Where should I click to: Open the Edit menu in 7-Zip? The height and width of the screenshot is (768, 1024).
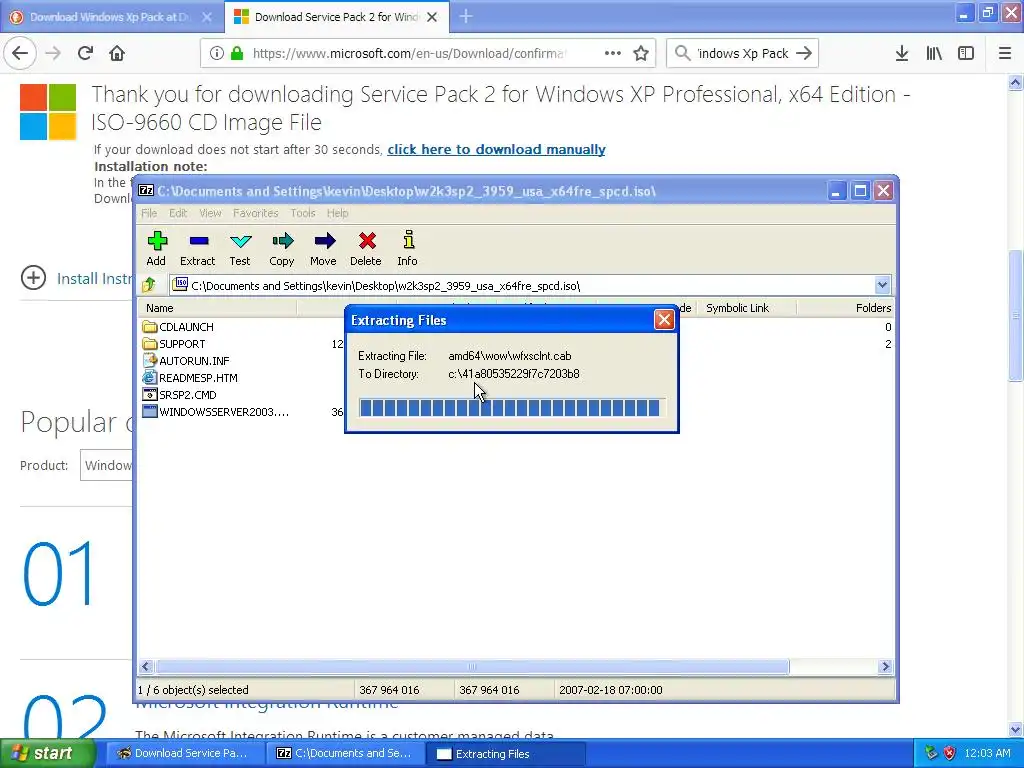point(178,213)
